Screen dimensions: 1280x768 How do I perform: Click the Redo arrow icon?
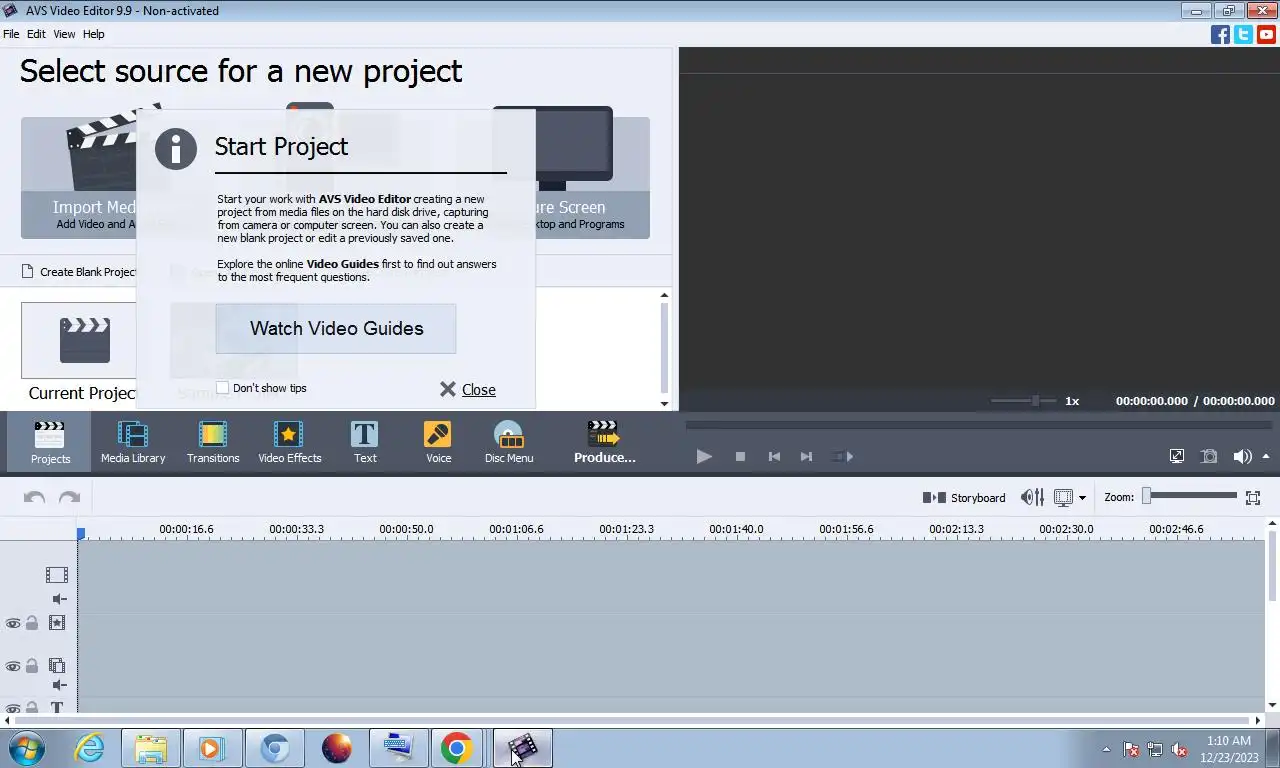click(x=69, y=497)
